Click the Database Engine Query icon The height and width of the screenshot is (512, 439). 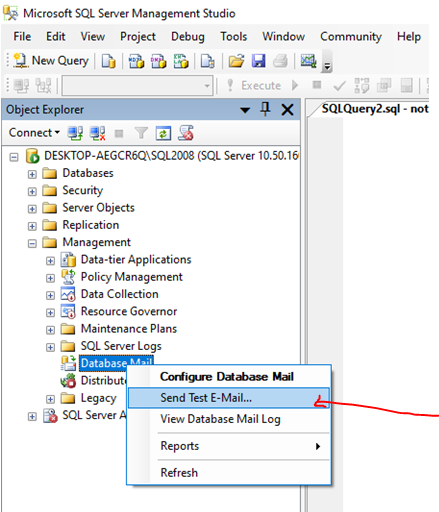[x=109, y=61]
